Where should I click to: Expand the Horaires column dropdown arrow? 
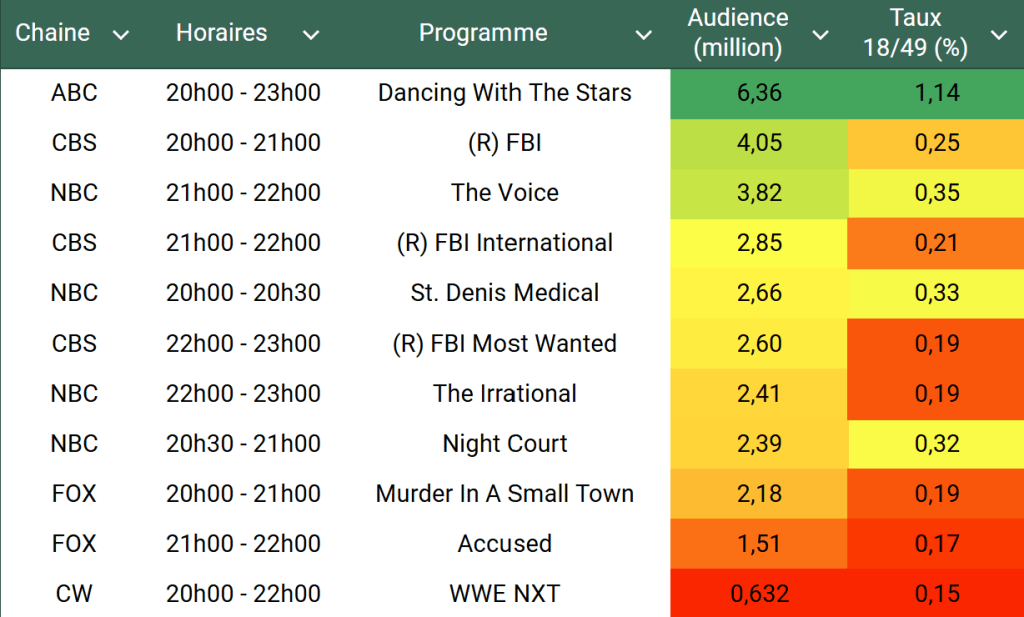(x=311, y=35)
